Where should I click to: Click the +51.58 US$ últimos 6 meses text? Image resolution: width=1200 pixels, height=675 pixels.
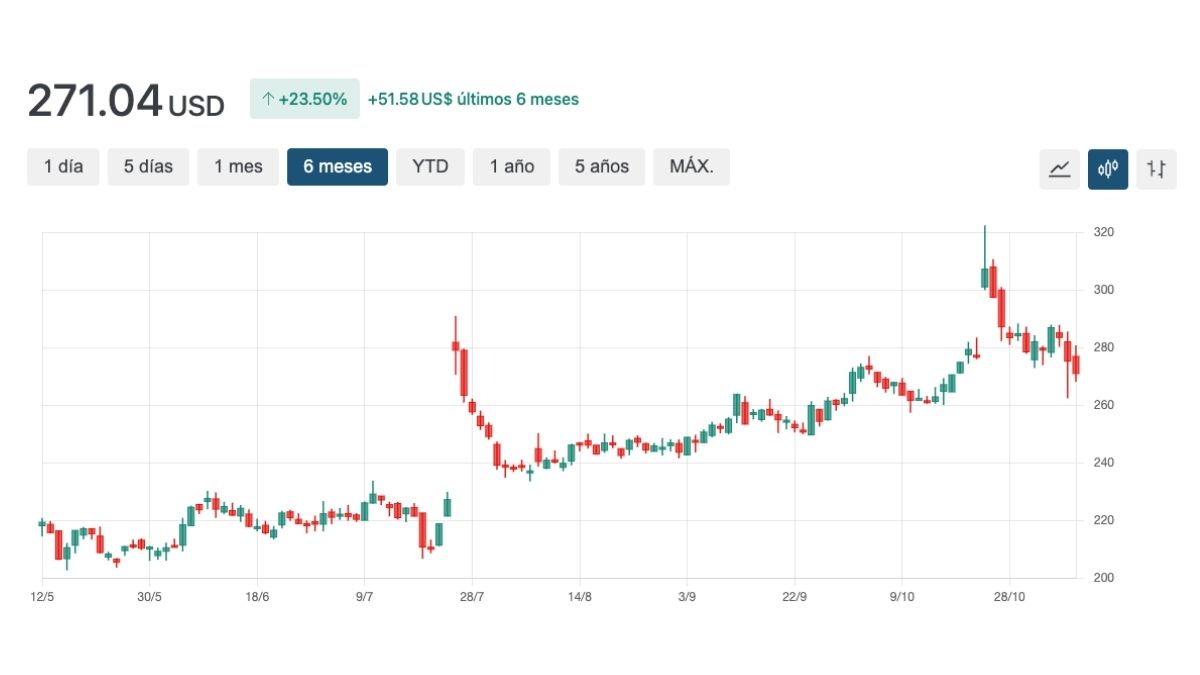[473, 99]
